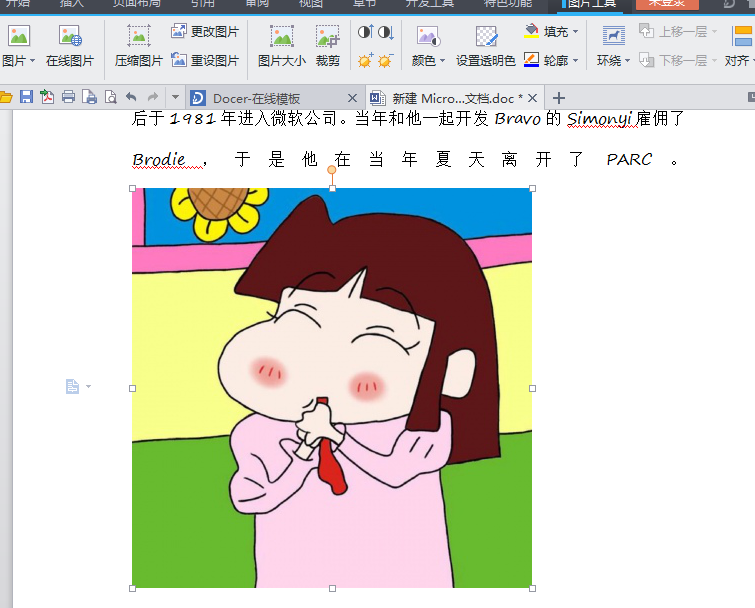Click the image bottom-center resize handle

[x=332, y=588]
